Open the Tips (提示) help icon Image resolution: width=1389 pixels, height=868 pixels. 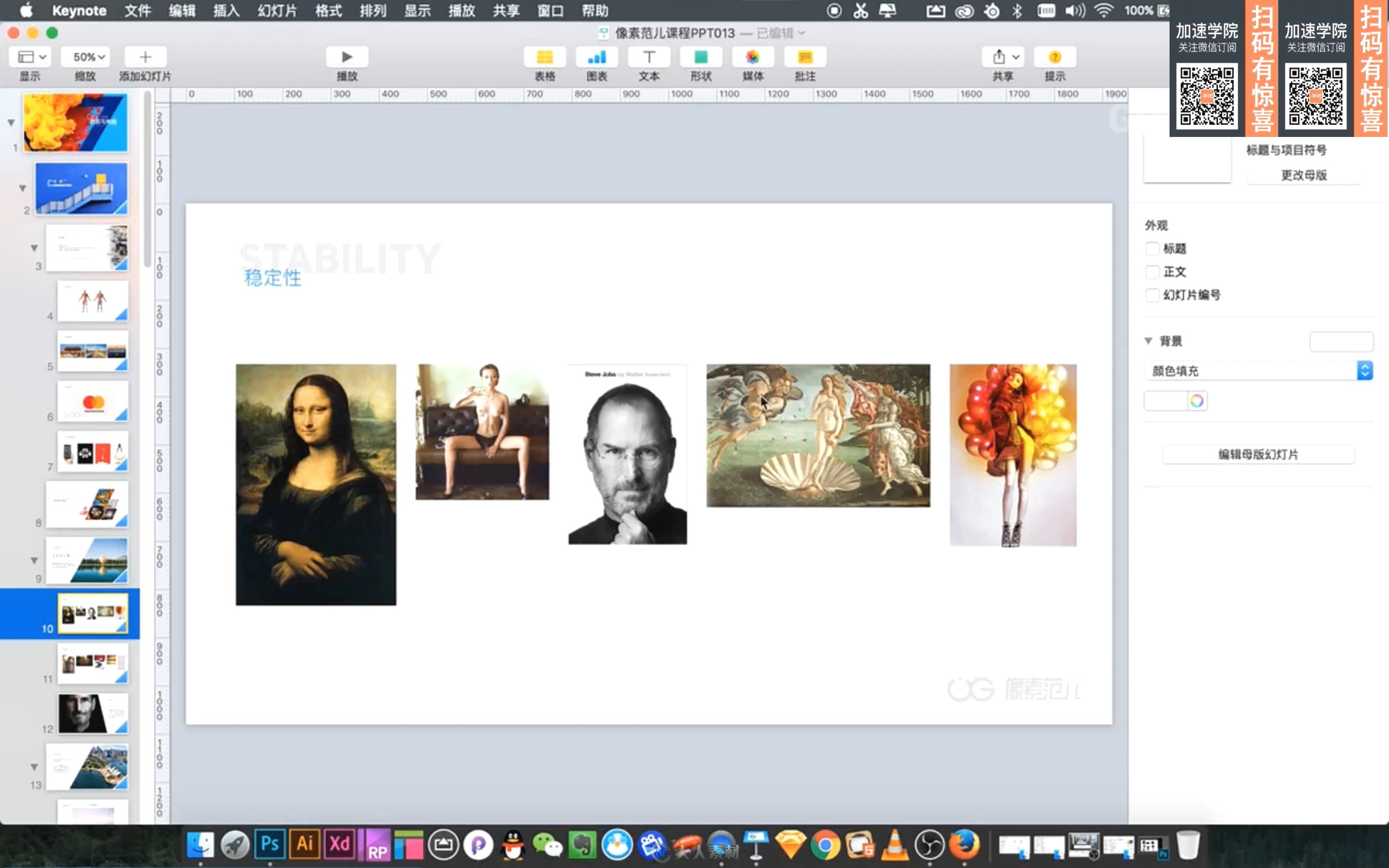tap(1054, 57)
